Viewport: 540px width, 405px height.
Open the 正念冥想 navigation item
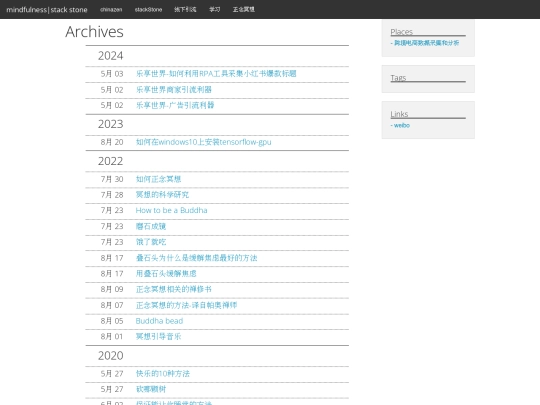(243, 10)
